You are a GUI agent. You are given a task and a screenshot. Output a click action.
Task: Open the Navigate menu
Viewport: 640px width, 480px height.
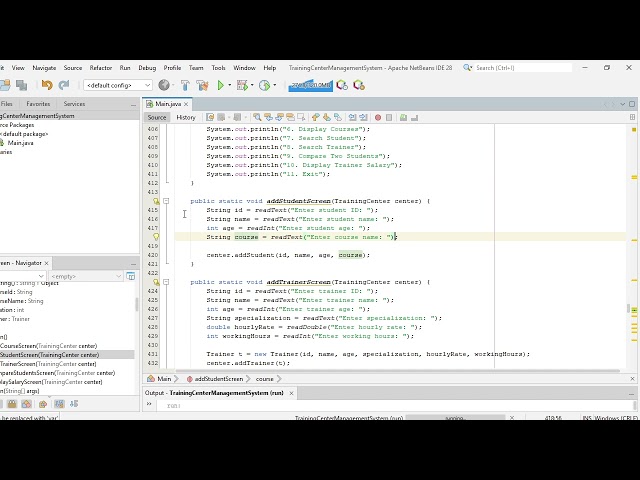point(44,68)
